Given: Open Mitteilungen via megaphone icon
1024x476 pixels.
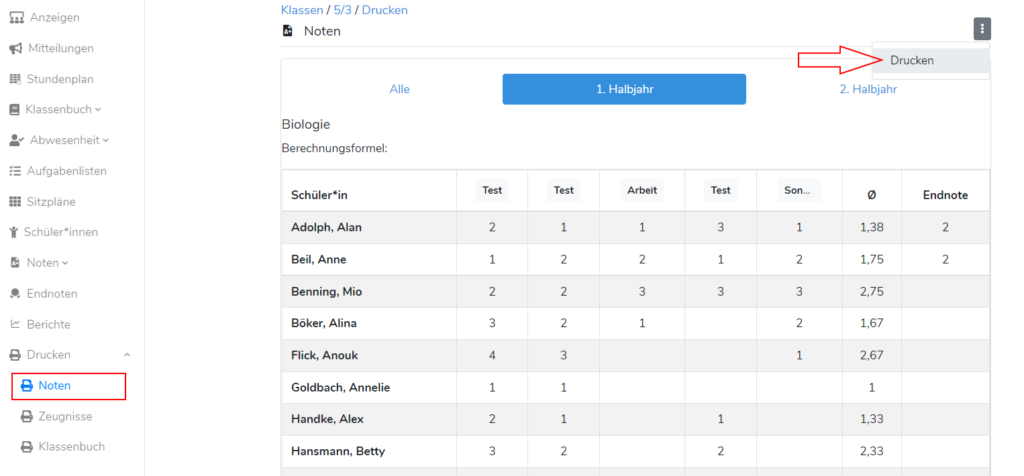Looking at the screenshot, I should point(16,48).
